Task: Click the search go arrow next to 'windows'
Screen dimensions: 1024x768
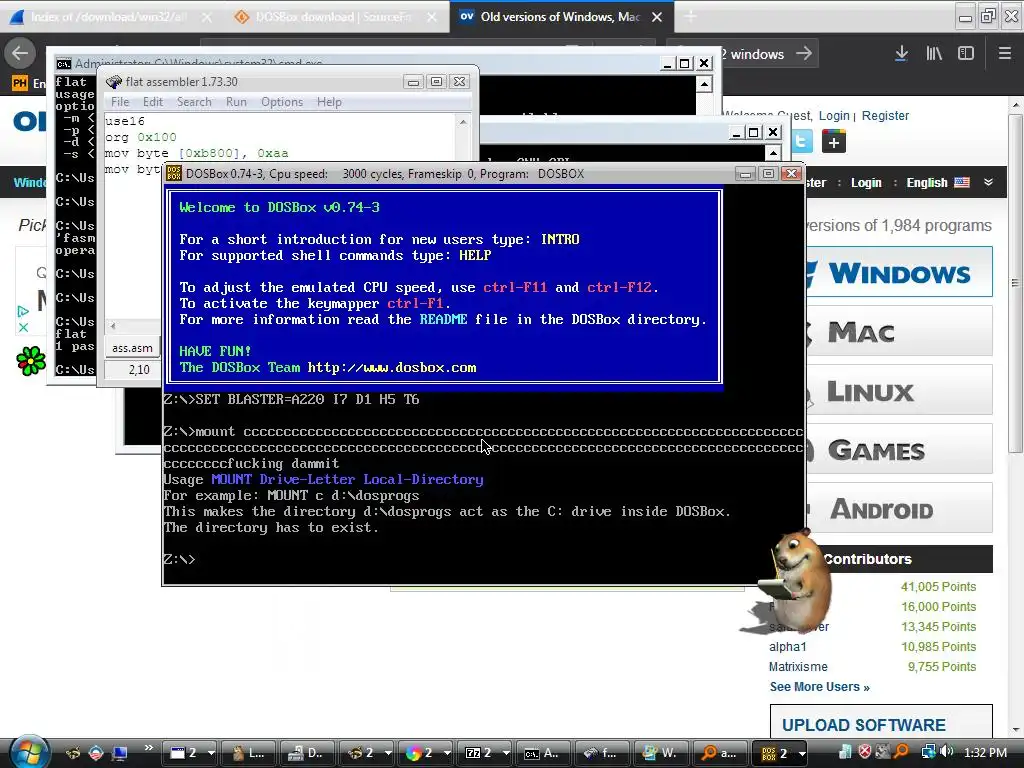Action: (x=804, y=54)
